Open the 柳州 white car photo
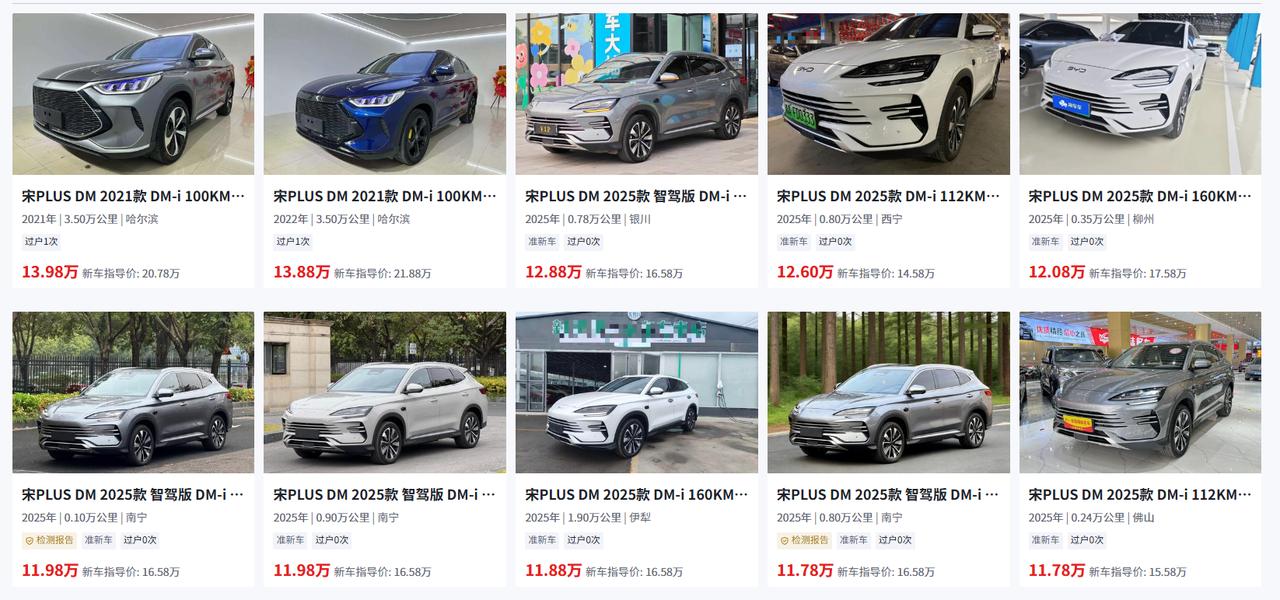 coord(1140,94)
